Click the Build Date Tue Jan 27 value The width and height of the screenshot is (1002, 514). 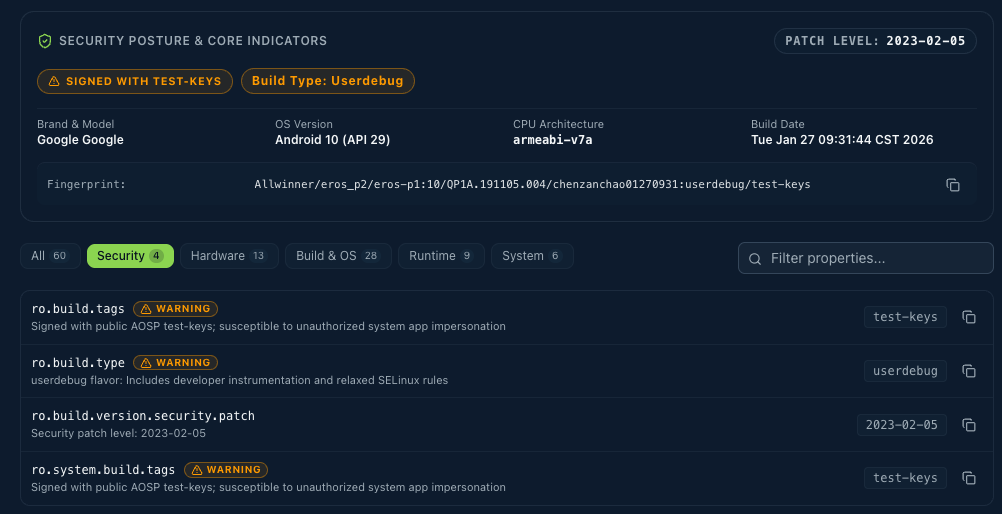(842, 140)
